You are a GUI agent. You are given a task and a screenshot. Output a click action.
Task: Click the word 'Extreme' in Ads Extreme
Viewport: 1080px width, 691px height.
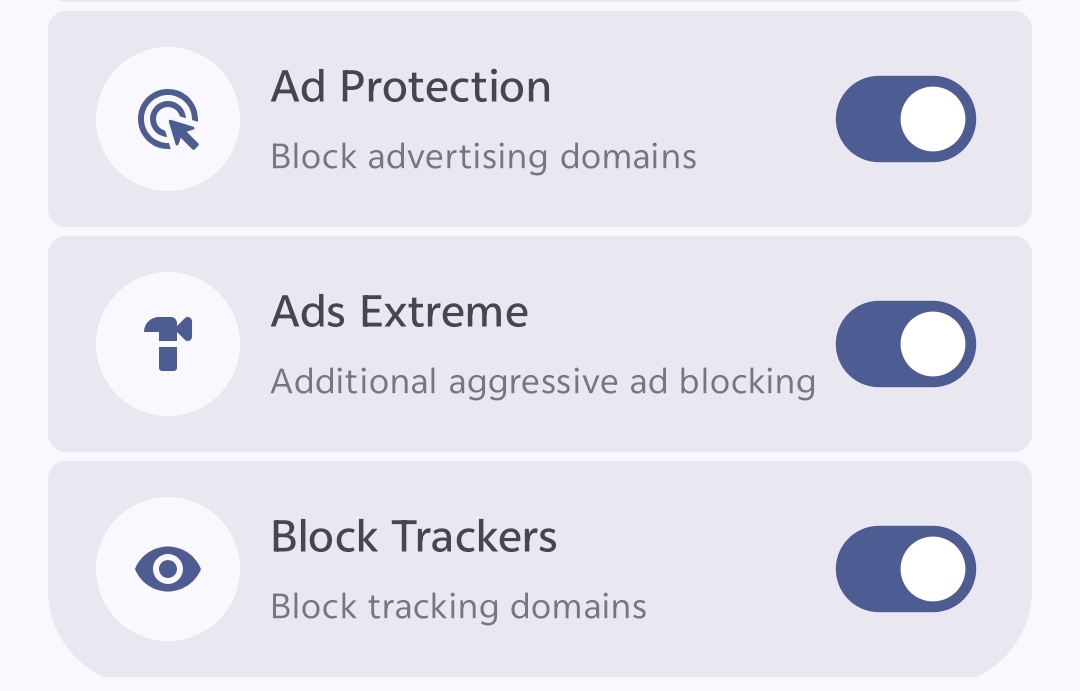click(444, 313)
